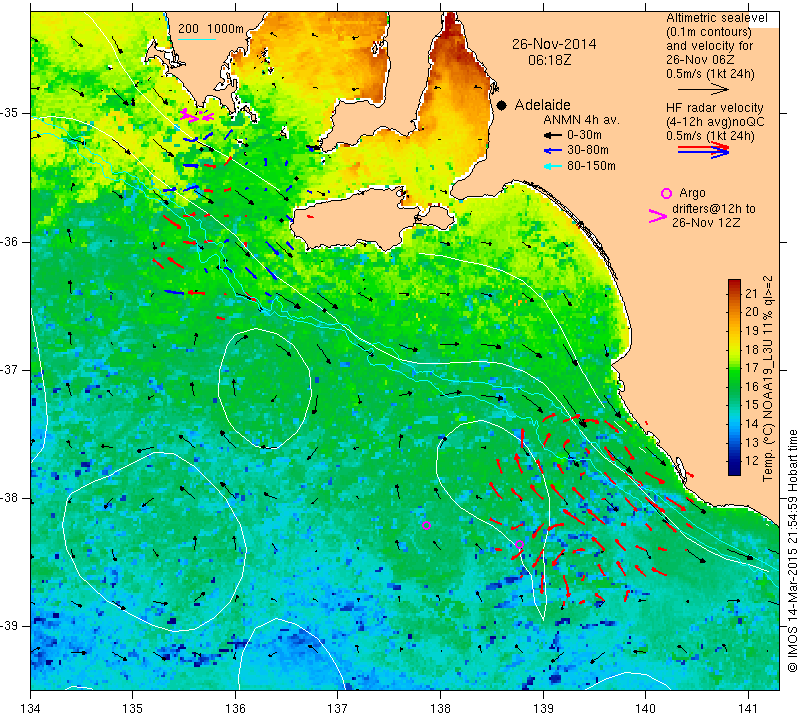Click the green 16 degree colorbar region

click(734, 386)
